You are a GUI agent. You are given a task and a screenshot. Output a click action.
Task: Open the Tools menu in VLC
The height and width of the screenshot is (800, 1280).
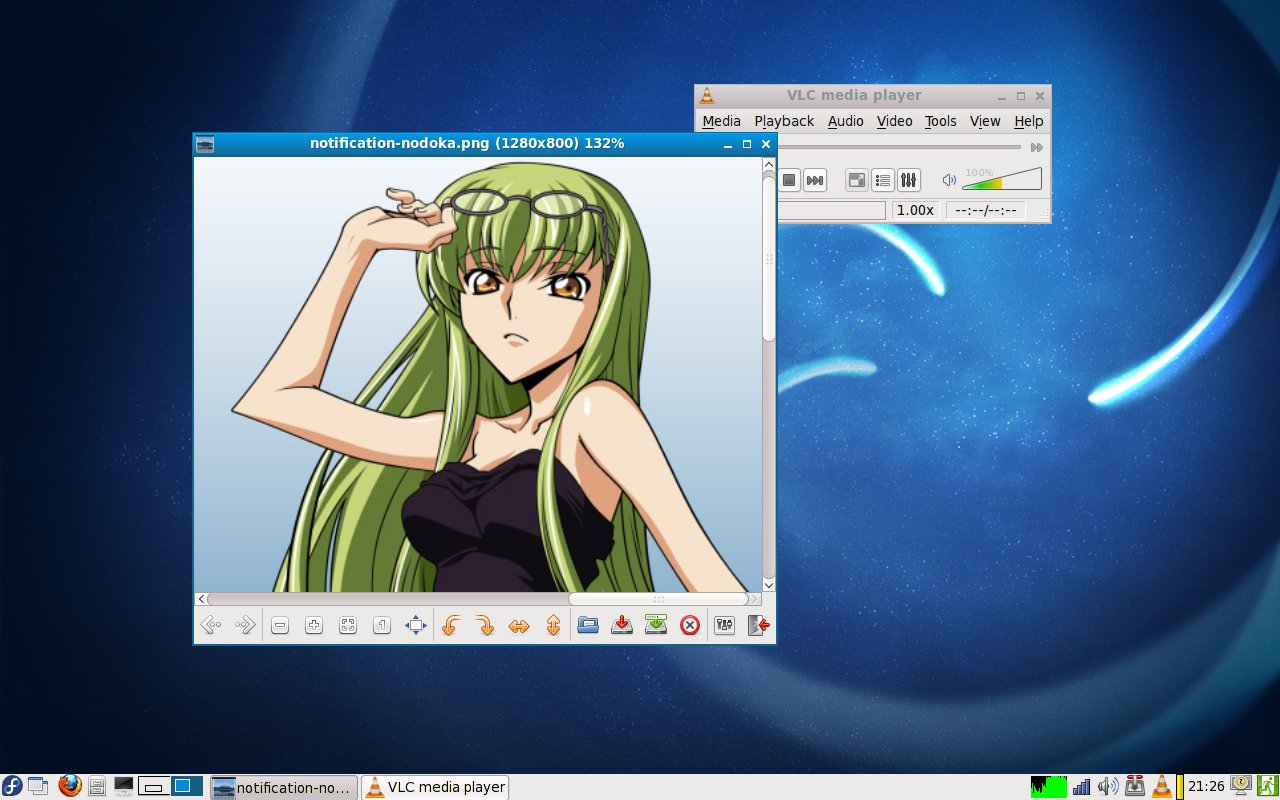pos(940,121)
